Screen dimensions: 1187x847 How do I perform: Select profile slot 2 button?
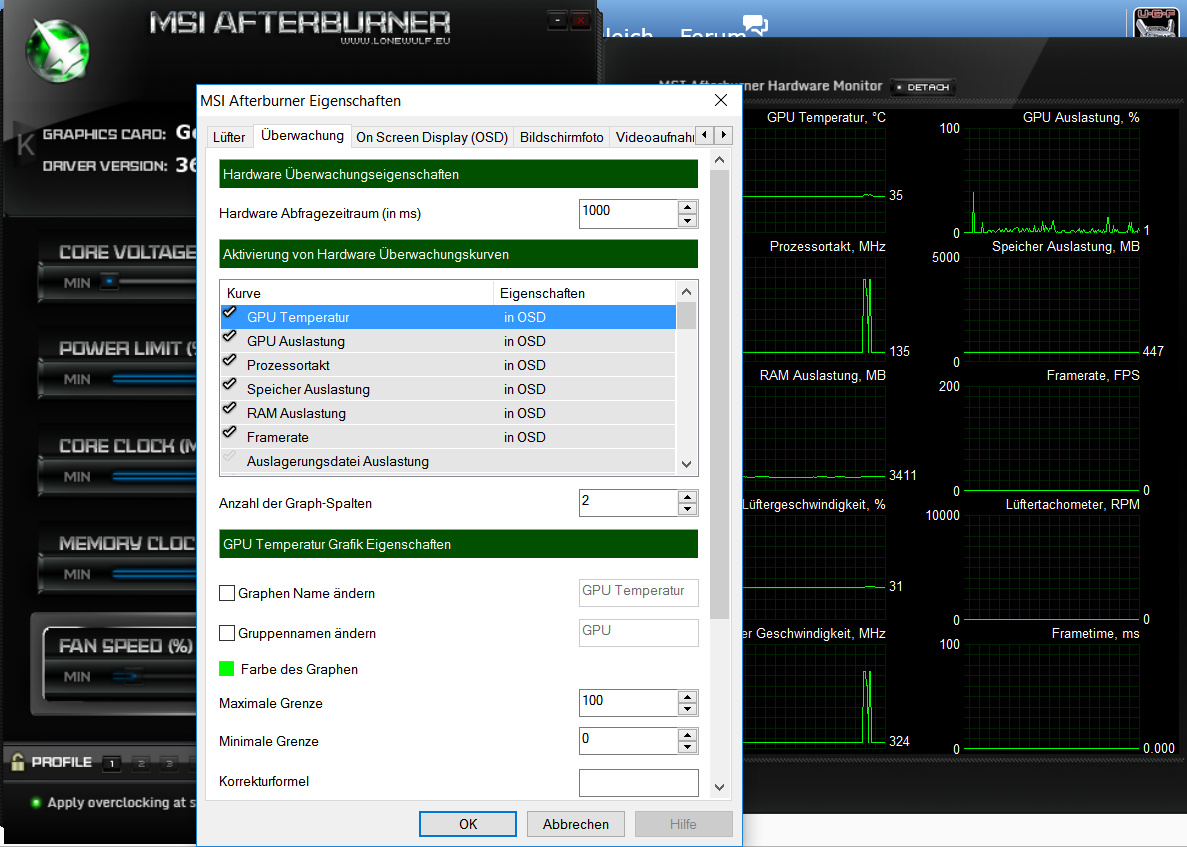click(x=141, y=763)
